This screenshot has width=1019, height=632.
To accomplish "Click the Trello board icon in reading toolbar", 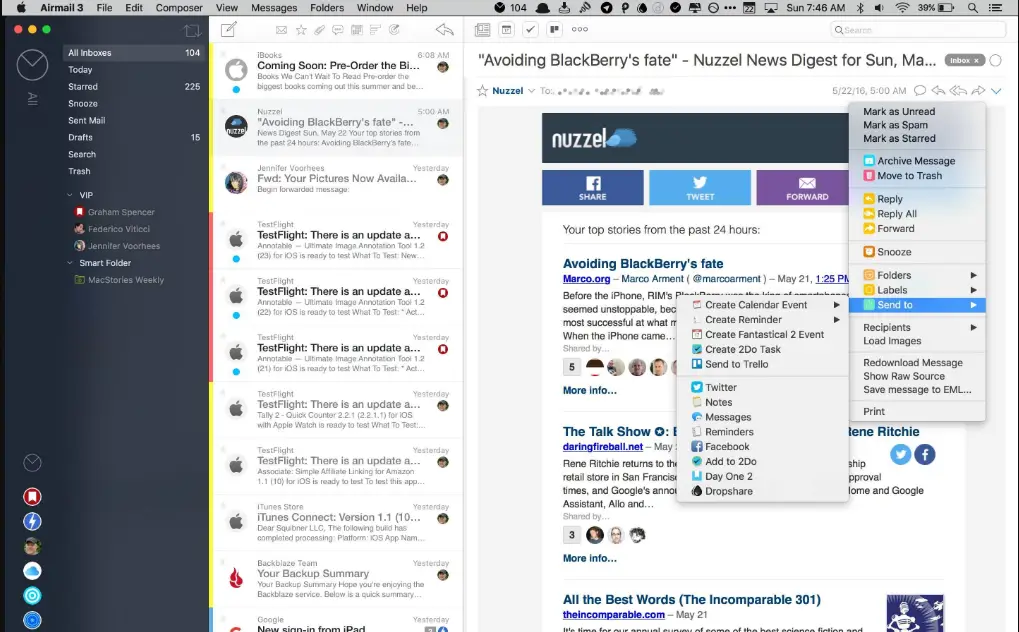I will [554, 29].
